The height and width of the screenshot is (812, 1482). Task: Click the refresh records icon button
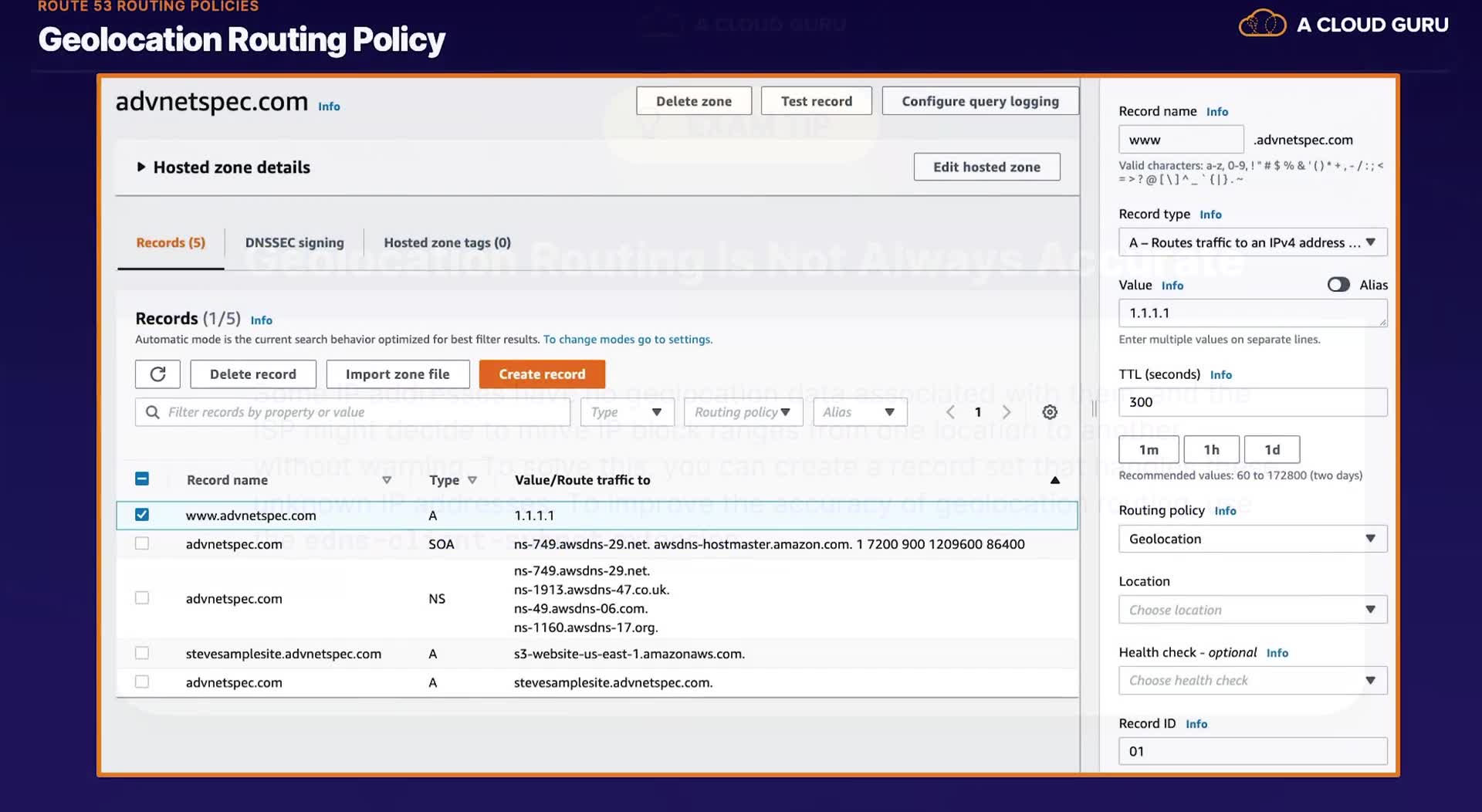click(157, 374)
